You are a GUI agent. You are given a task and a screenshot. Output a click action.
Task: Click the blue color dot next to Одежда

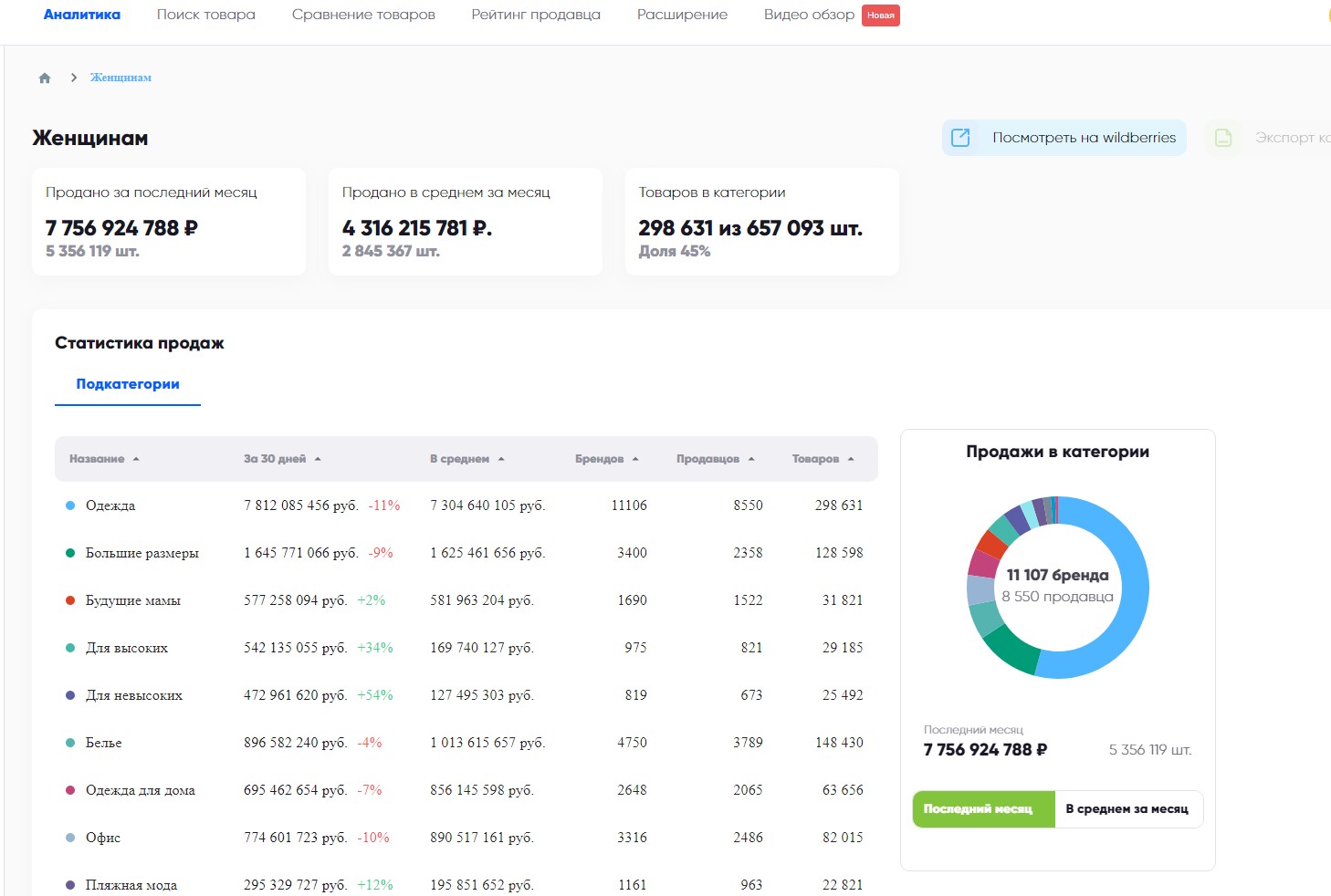70,505
